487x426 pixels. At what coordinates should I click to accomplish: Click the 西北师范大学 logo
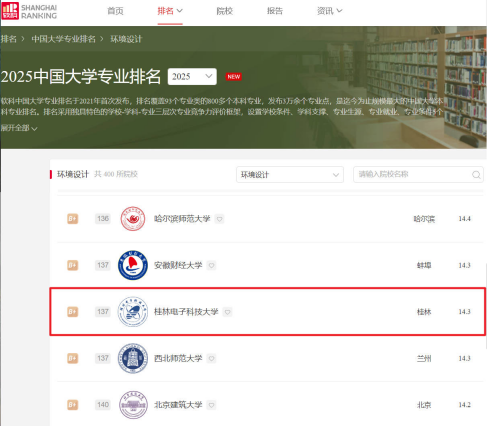133,358
